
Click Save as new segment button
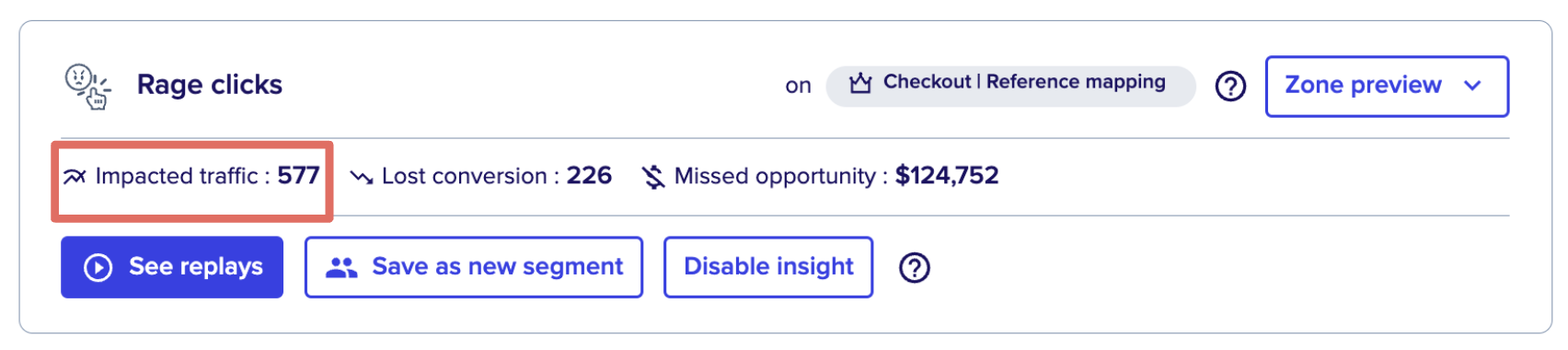474,267
